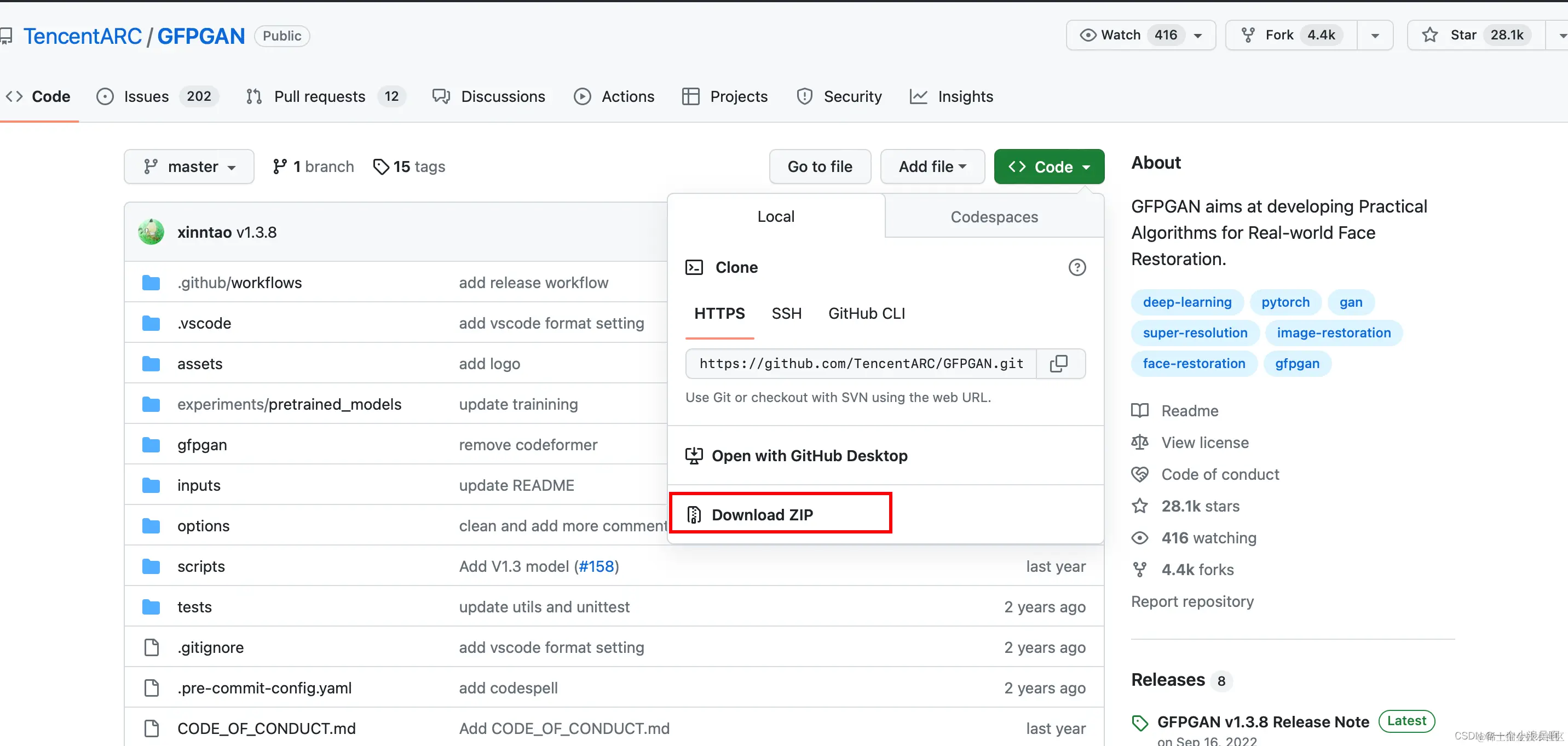1568x746 pixels.
Task: Click the book icon beside Readme
Action: 1139,411
